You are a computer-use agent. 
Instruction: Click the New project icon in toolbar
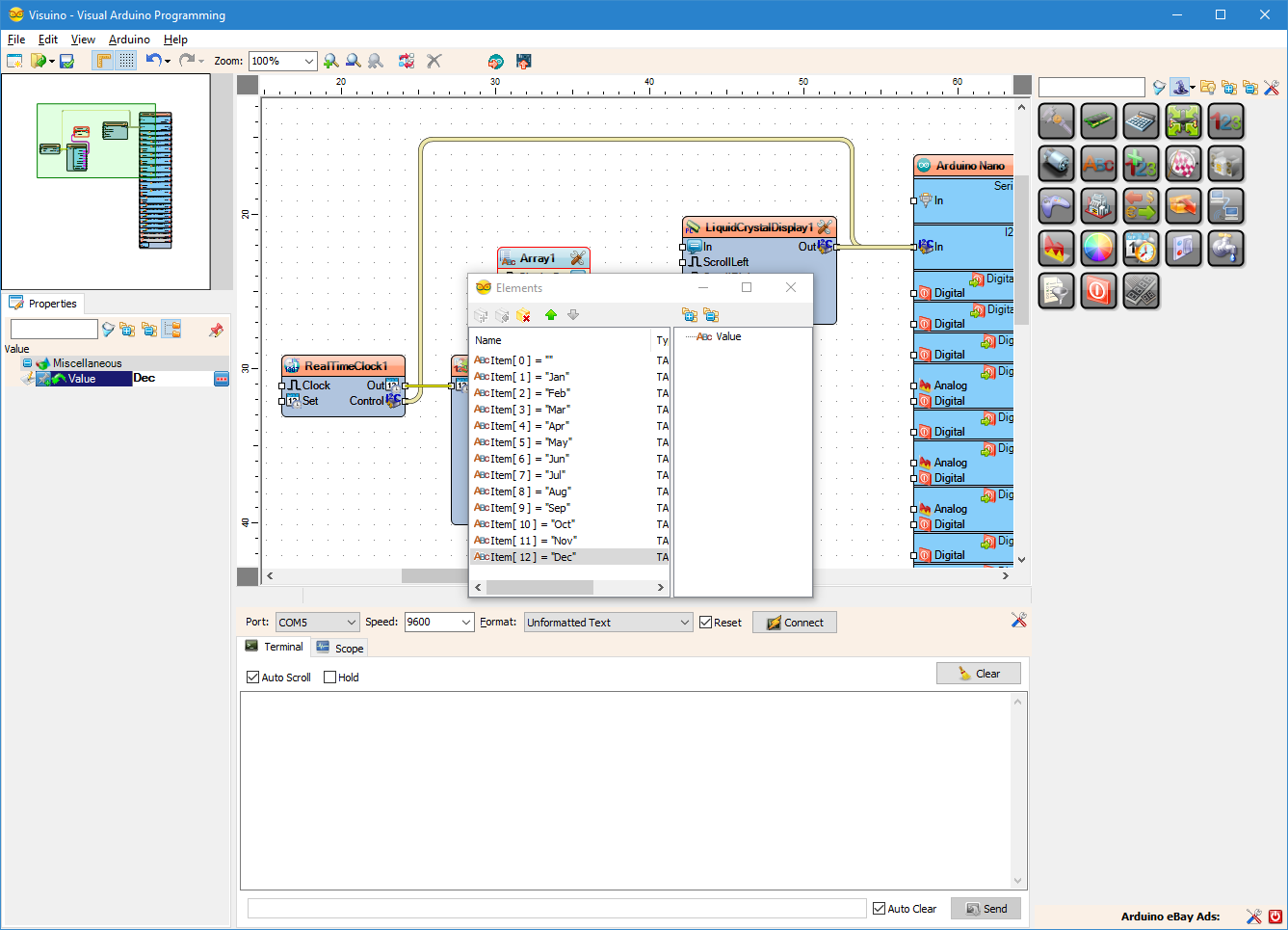pos(14,61)
